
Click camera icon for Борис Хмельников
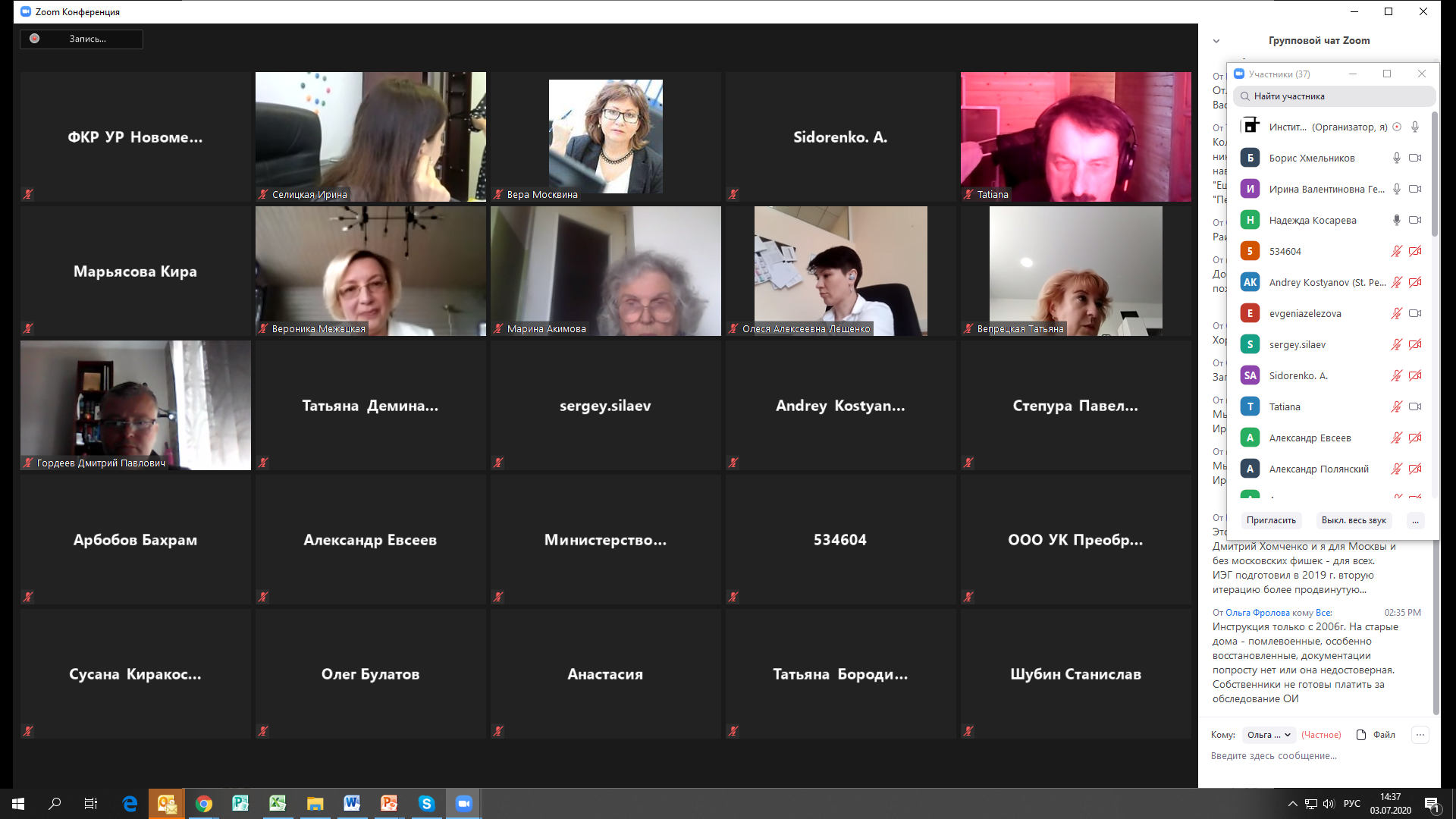pos(1415,158)
